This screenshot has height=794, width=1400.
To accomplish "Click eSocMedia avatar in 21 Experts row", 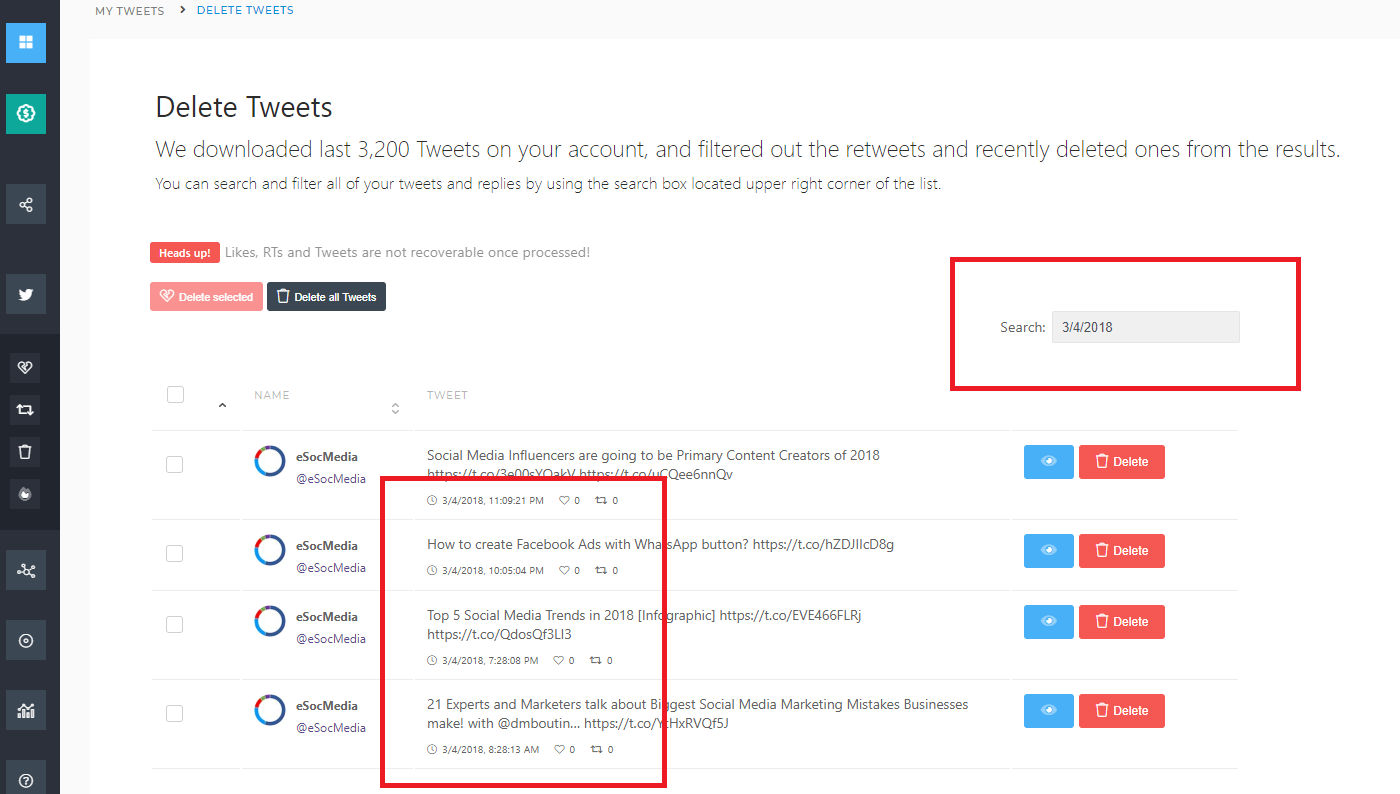I will click(270, 711).
